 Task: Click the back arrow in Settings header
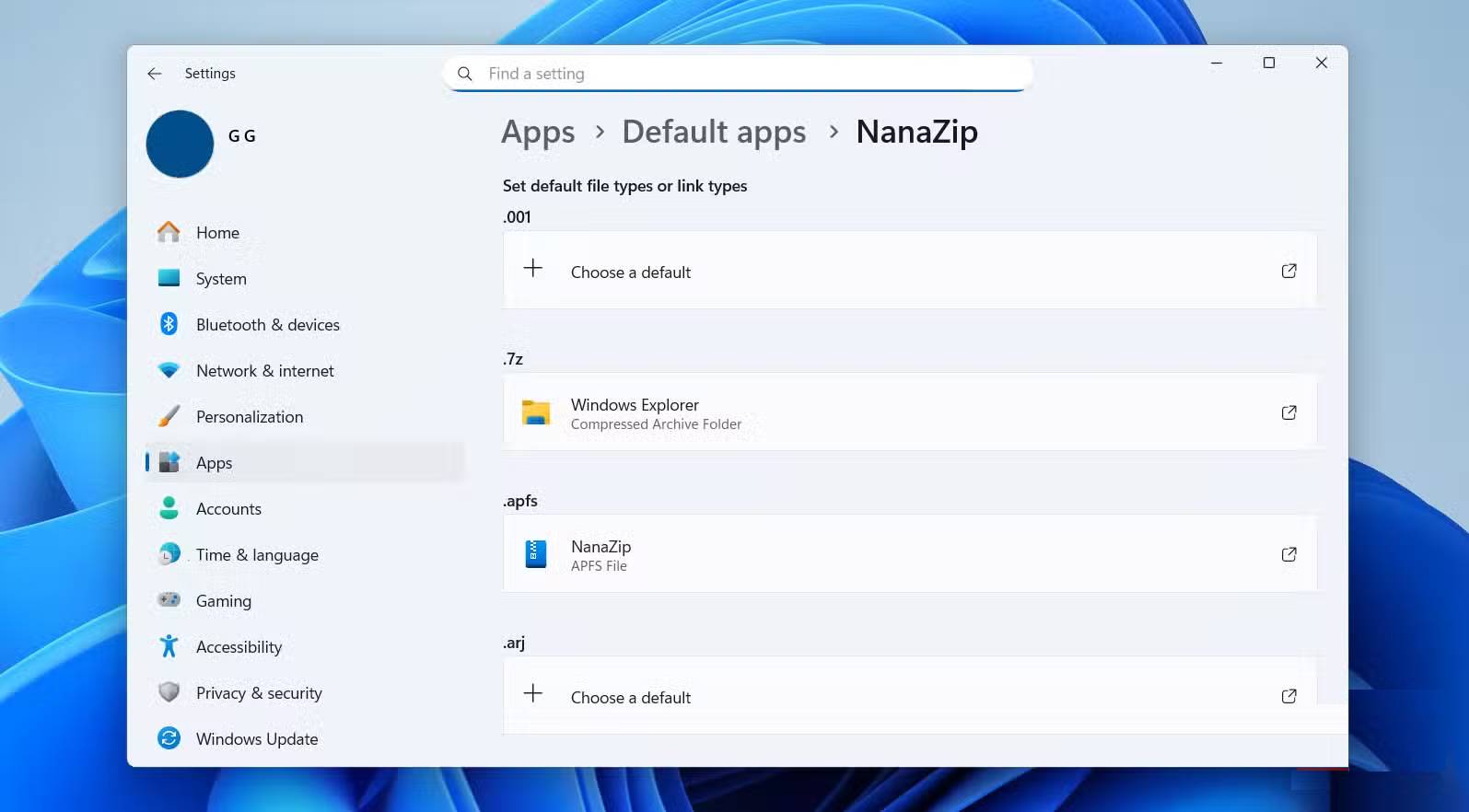coord(155,74)
